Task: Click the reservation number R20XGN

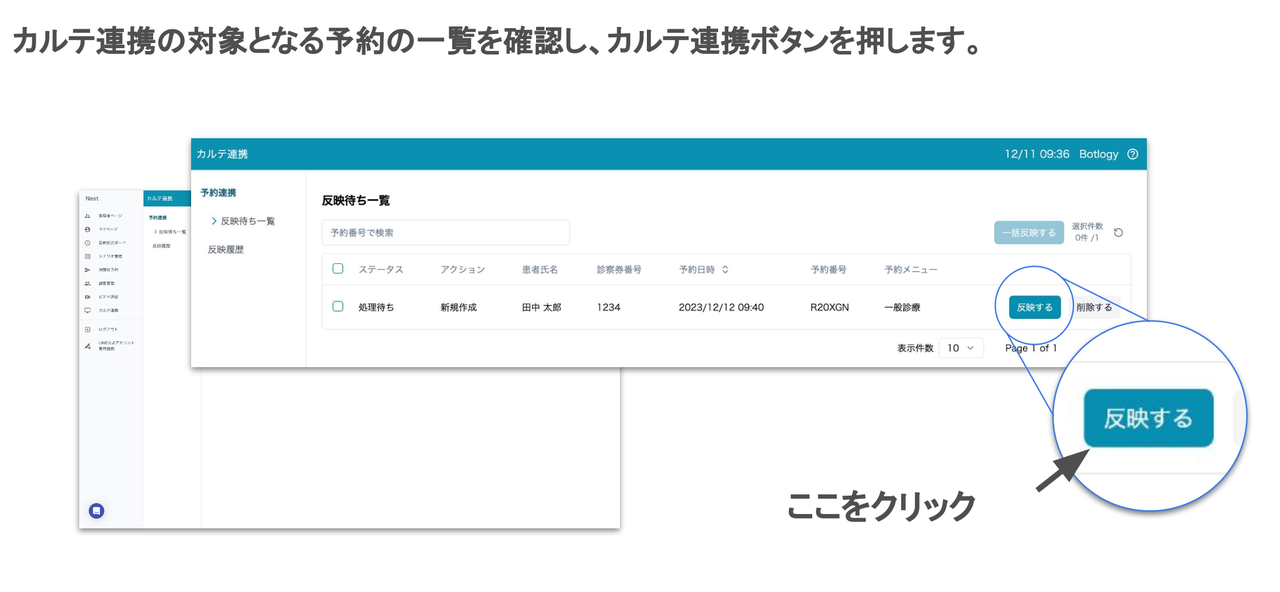Action: point(830,307)
